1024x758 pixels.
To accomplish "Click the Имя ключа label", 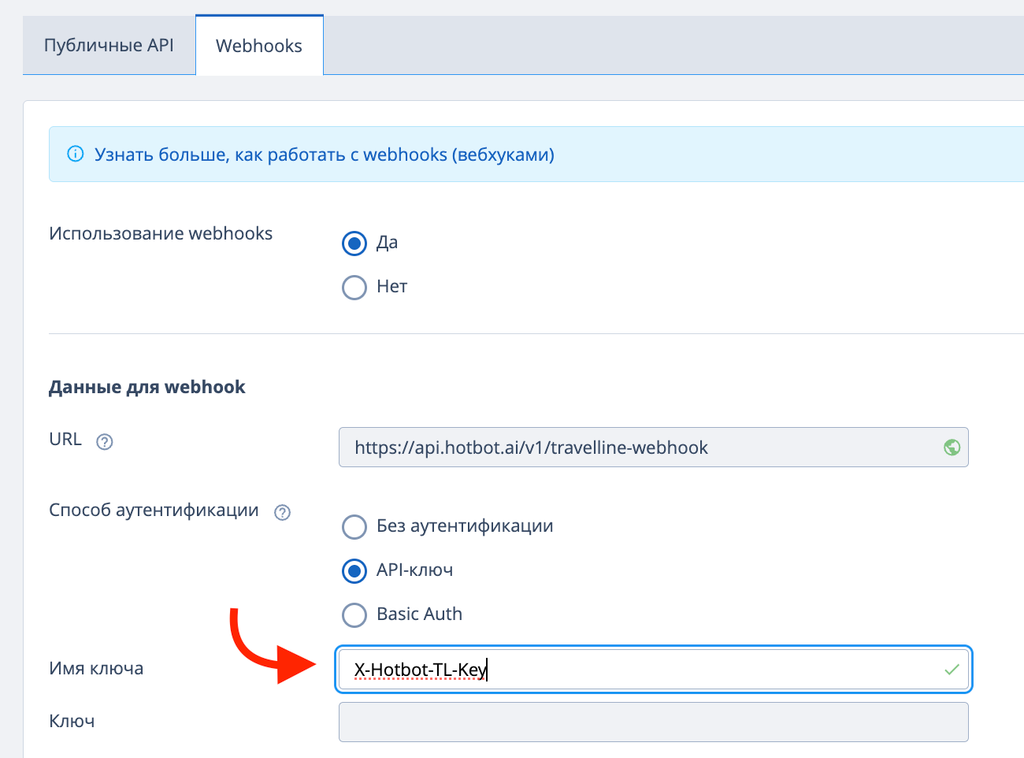I will [96, 668].
